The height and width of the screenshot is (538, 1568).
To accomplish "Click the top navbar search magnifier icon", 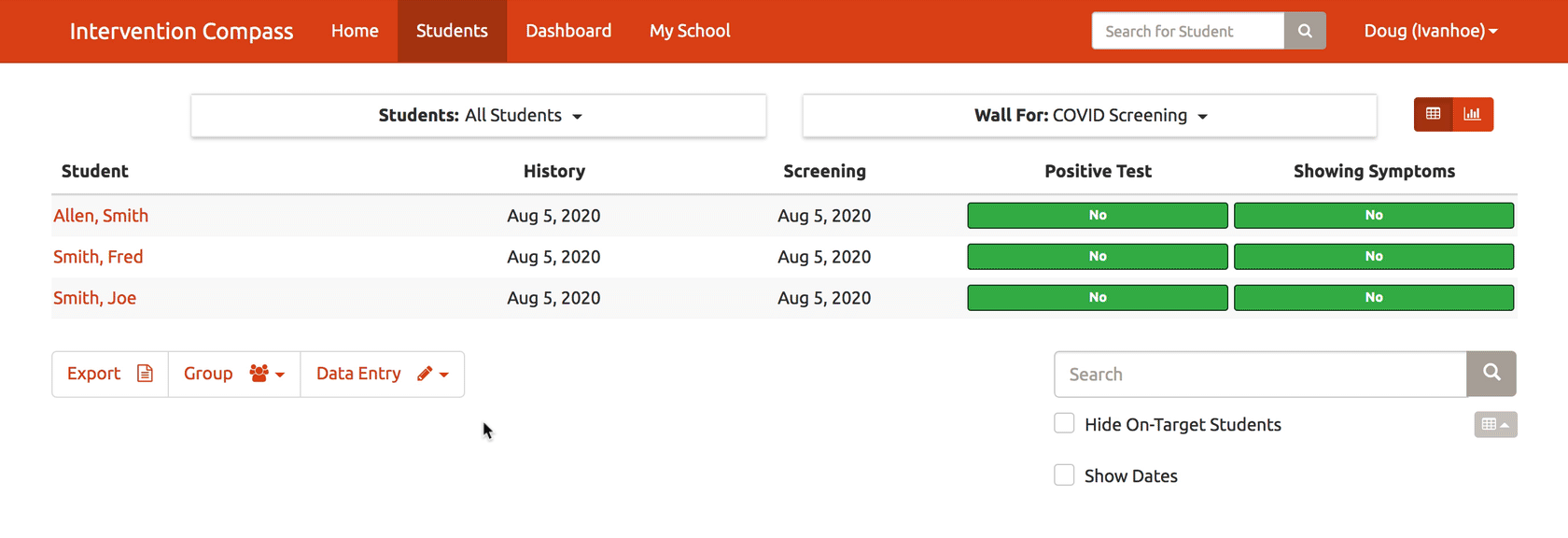I will pos(1305,31).
